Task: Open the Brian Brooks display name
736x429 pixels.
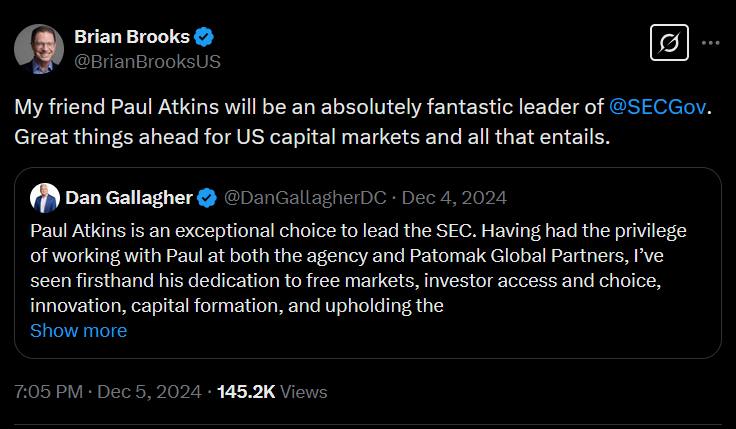Action: 131,38
